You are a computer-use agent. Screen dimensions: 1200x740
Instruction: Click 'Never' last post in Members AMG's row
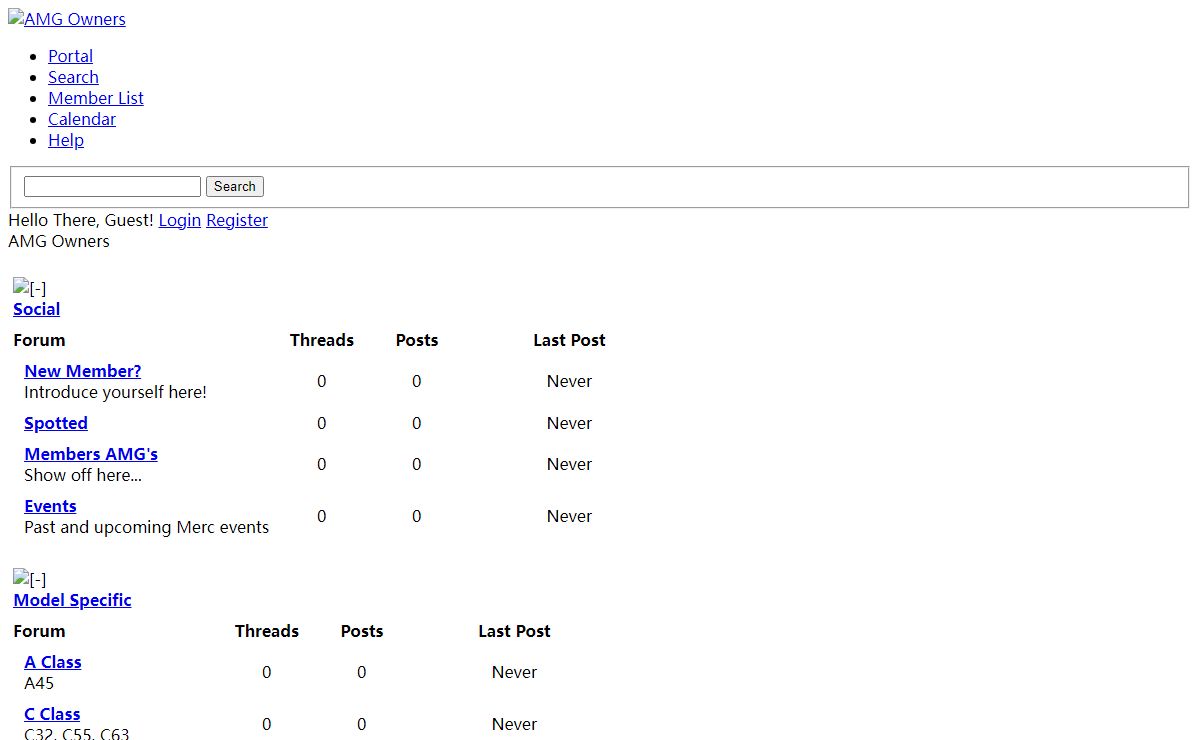pyautogui.click(x=569, y=464)
